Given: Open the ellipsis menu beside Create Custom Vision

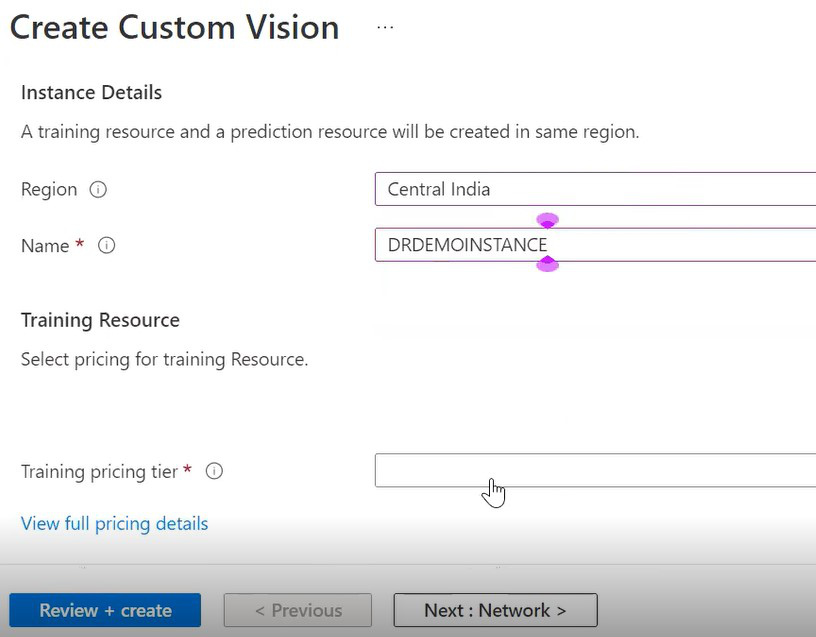Looking at the screenshot, I should point(385,28).
